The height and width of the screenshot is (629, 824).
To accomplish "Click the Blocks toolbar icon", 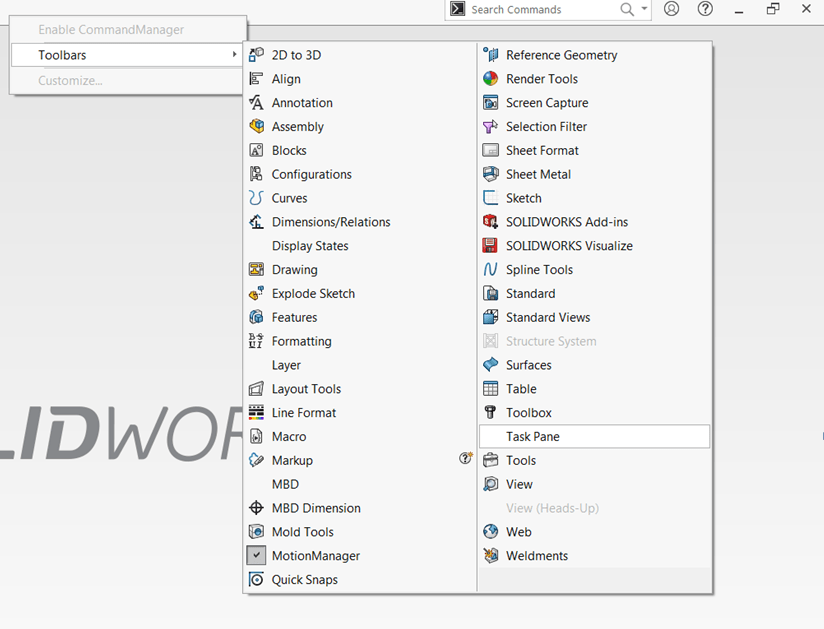I will click(256, 150).
